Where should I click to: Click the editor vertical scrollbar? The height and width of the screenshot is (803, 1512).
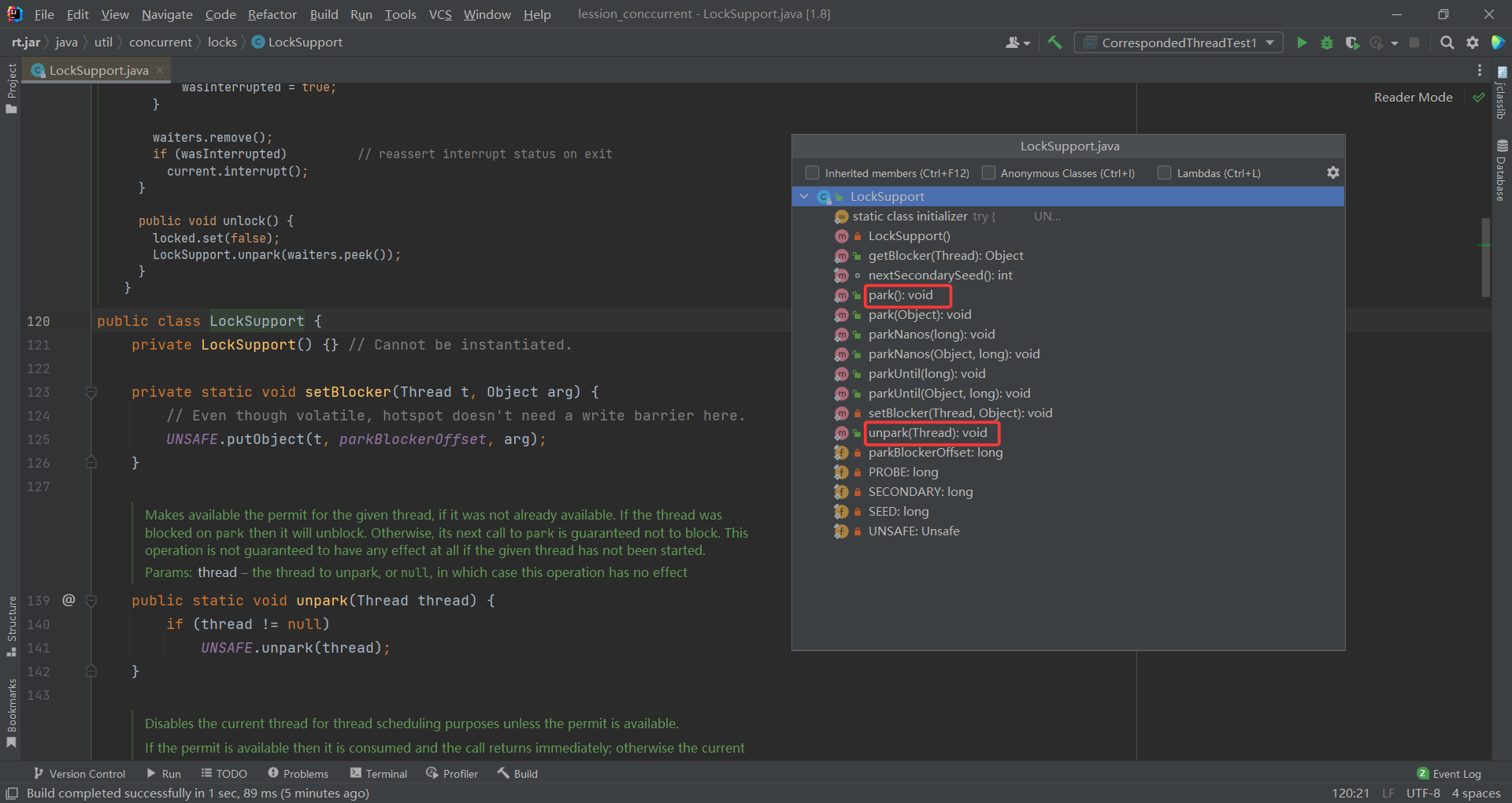coord(1485,257)
